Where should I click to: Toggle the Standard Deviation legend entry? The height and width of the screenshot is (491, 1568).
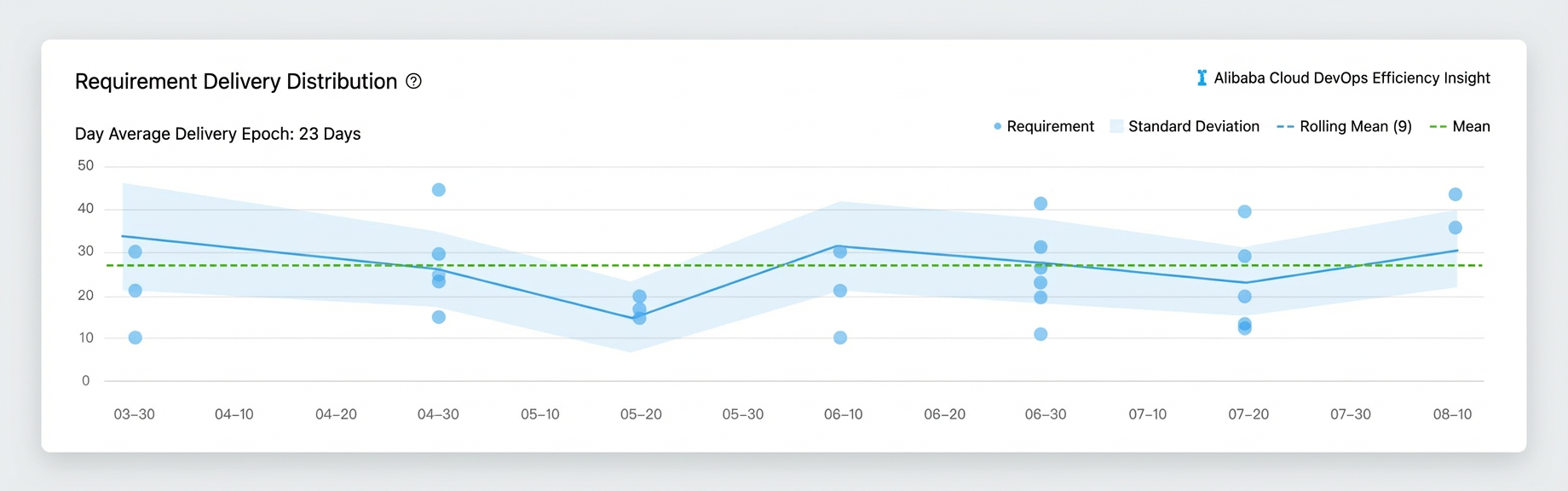(x=1185, y=126)
